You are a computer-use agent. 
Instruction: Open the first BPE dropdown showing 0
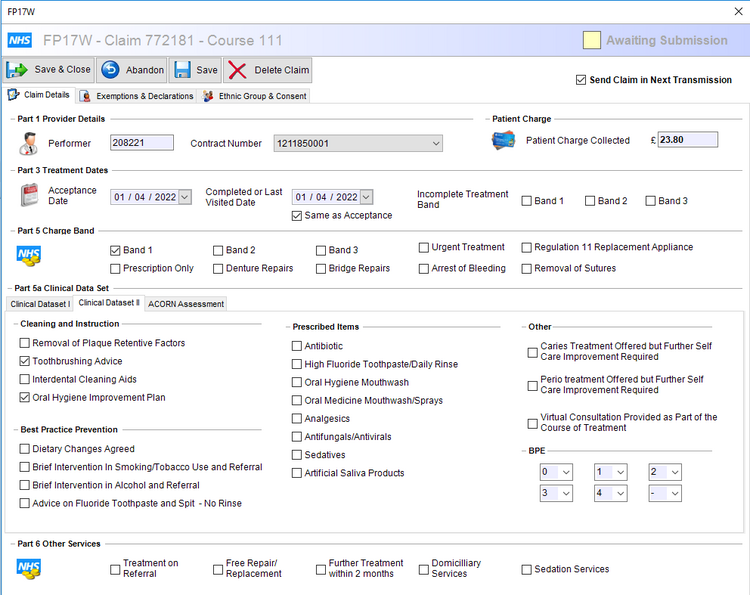point(556,472)
